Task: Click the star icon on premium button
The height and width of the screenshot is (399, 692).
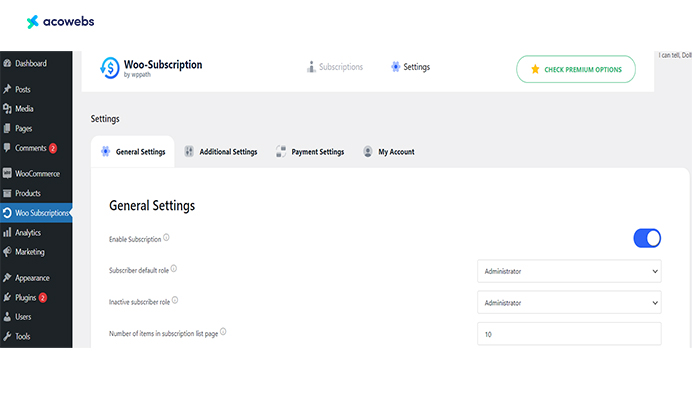Action: click(x=535, y=69)
